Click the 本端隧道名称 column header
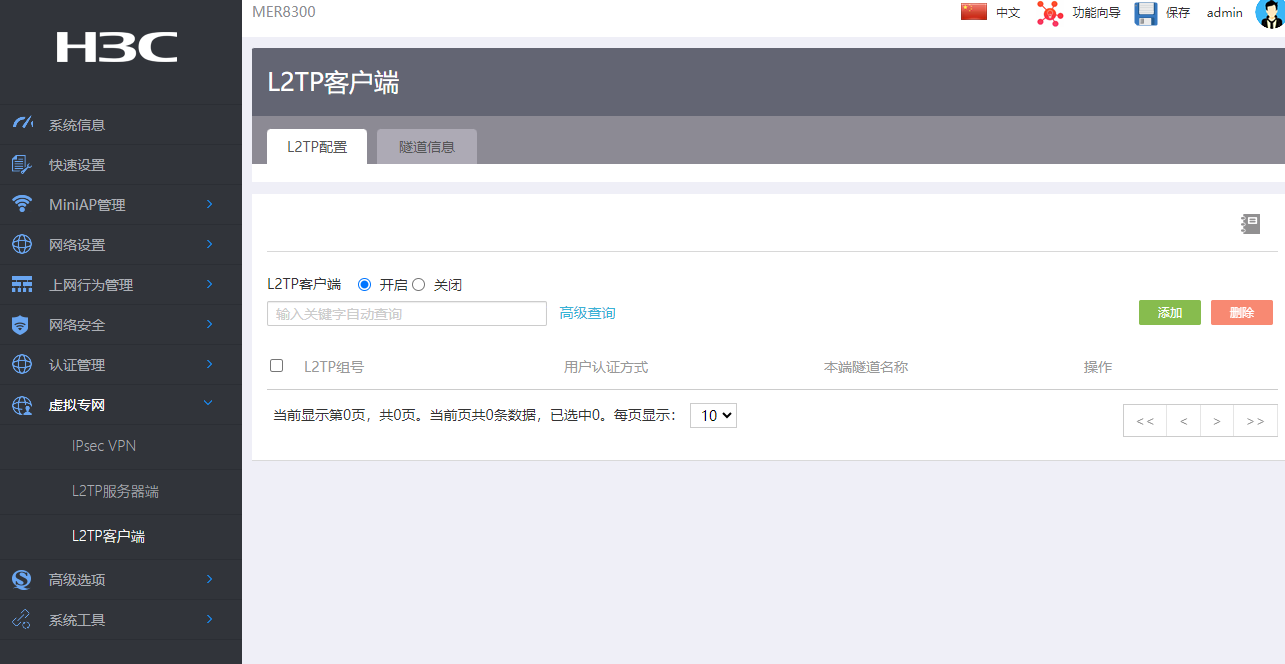Viewport: 1285px width, 664px height. 866,367
